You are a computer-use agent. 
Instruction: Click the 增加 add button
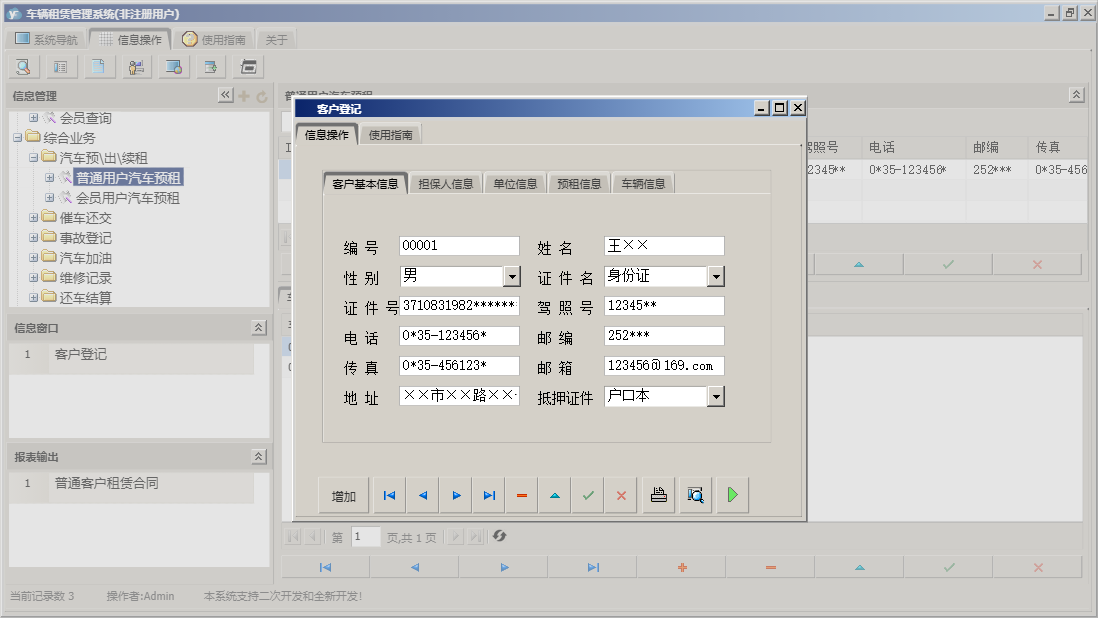tap(343, 494)
